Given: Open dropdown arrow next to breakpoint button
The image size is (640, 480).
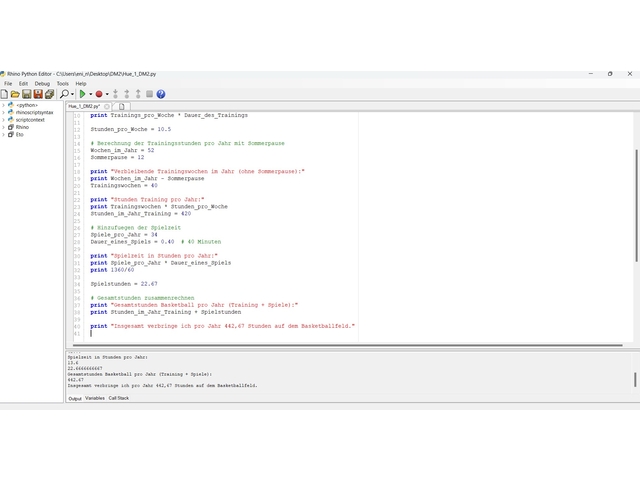Looking at the screenshot, I should (x=107, y=94).
